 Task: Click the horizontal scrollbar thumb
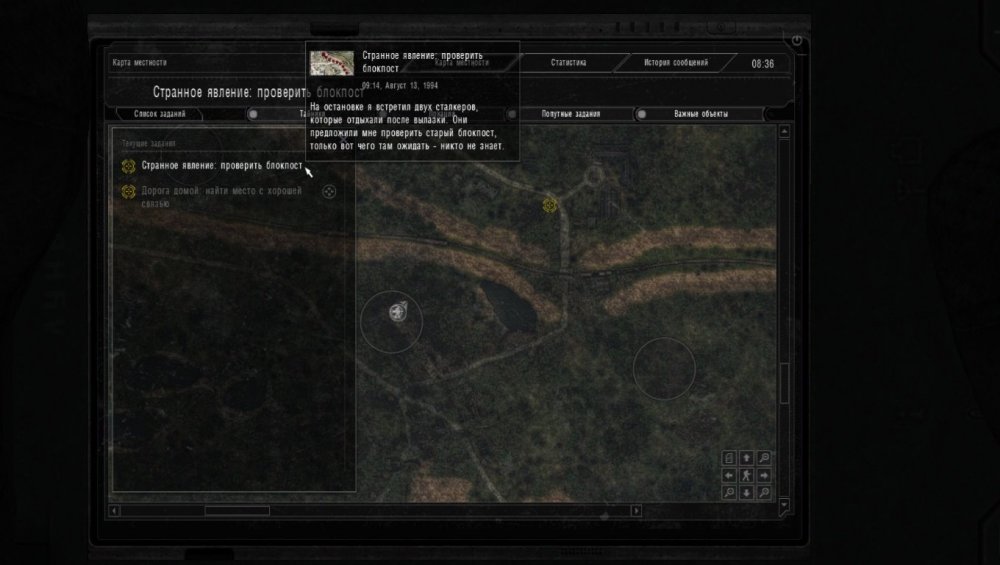click(x=237, y=511)
